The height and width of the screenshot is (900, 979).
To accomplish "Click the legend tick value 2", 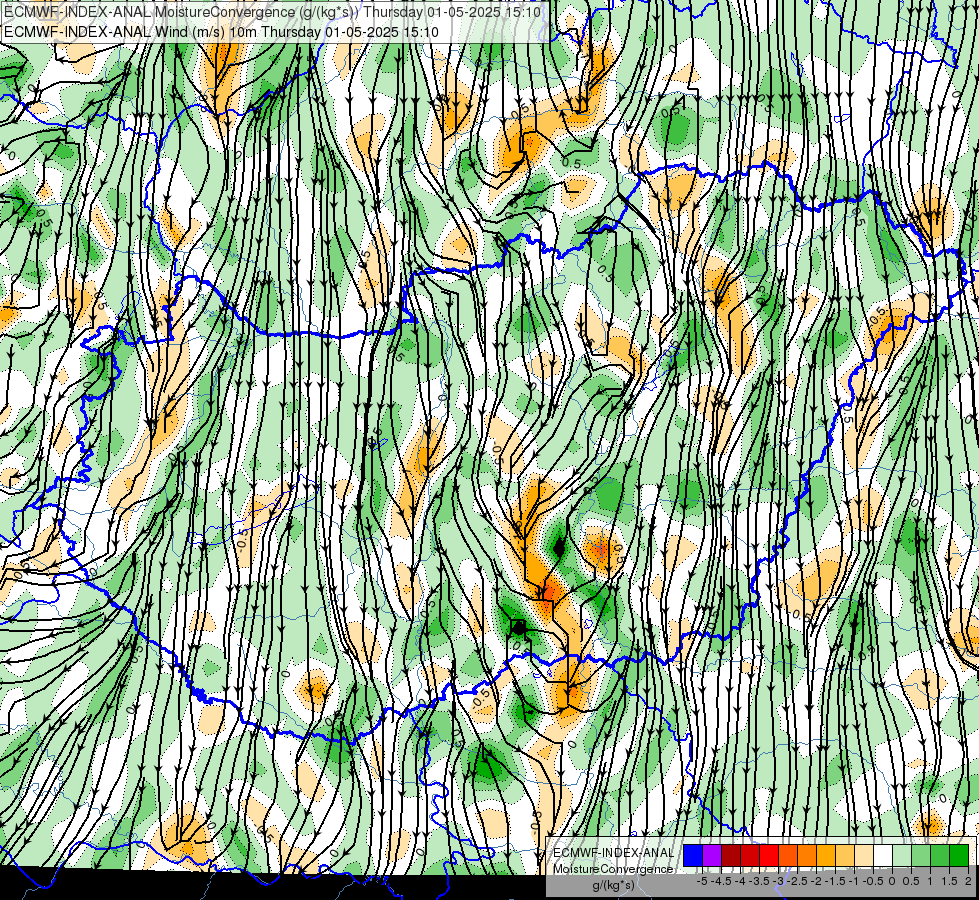I will [x=968, y=881].
